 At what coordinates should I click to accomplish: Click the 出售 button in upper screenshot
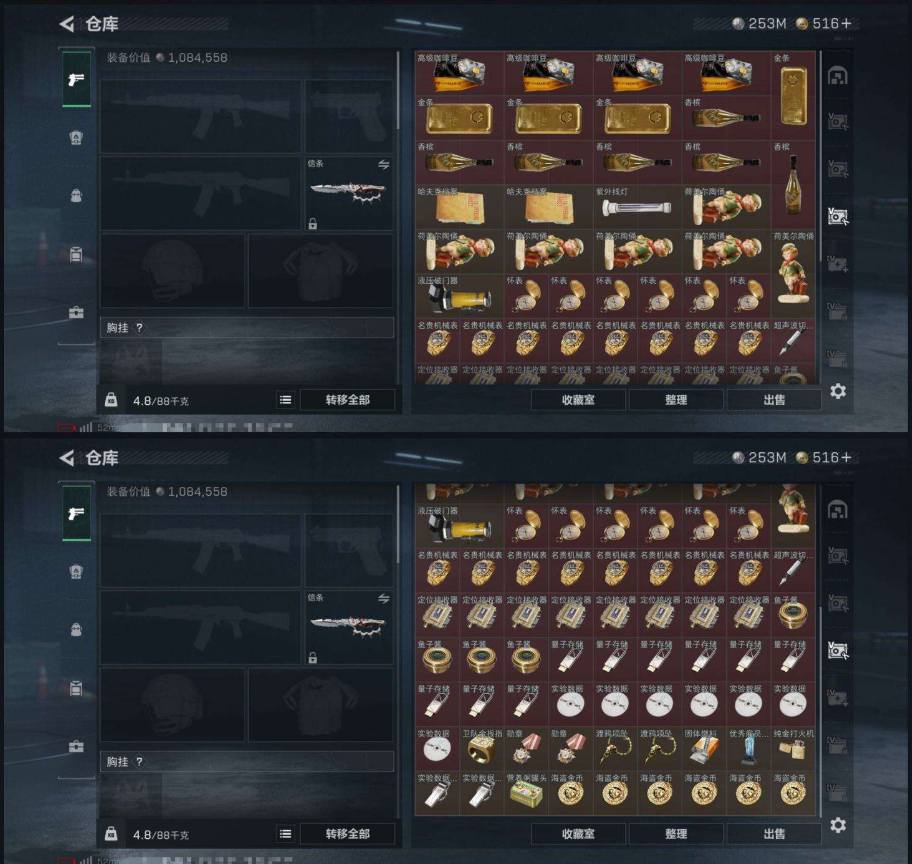(x=774, y=400)
